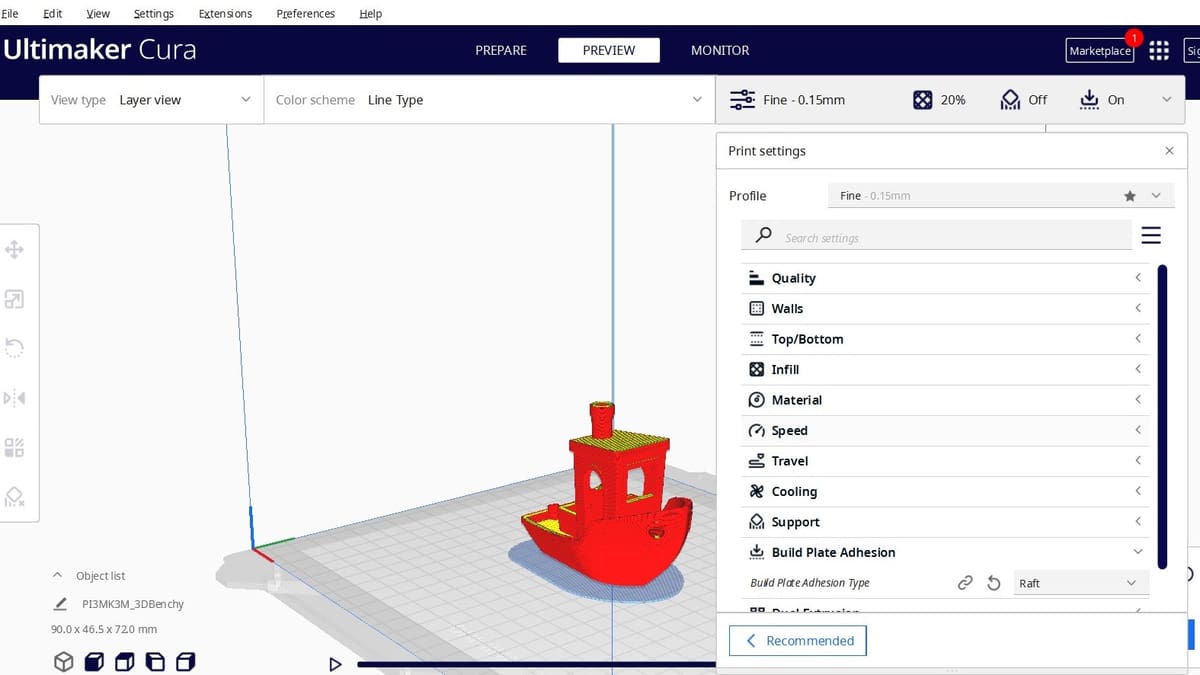Open the Profile dropdown showing Fine
The height and width of the screenshot is (675, 1200).
pyautogui.click(x=1002, y=196)
